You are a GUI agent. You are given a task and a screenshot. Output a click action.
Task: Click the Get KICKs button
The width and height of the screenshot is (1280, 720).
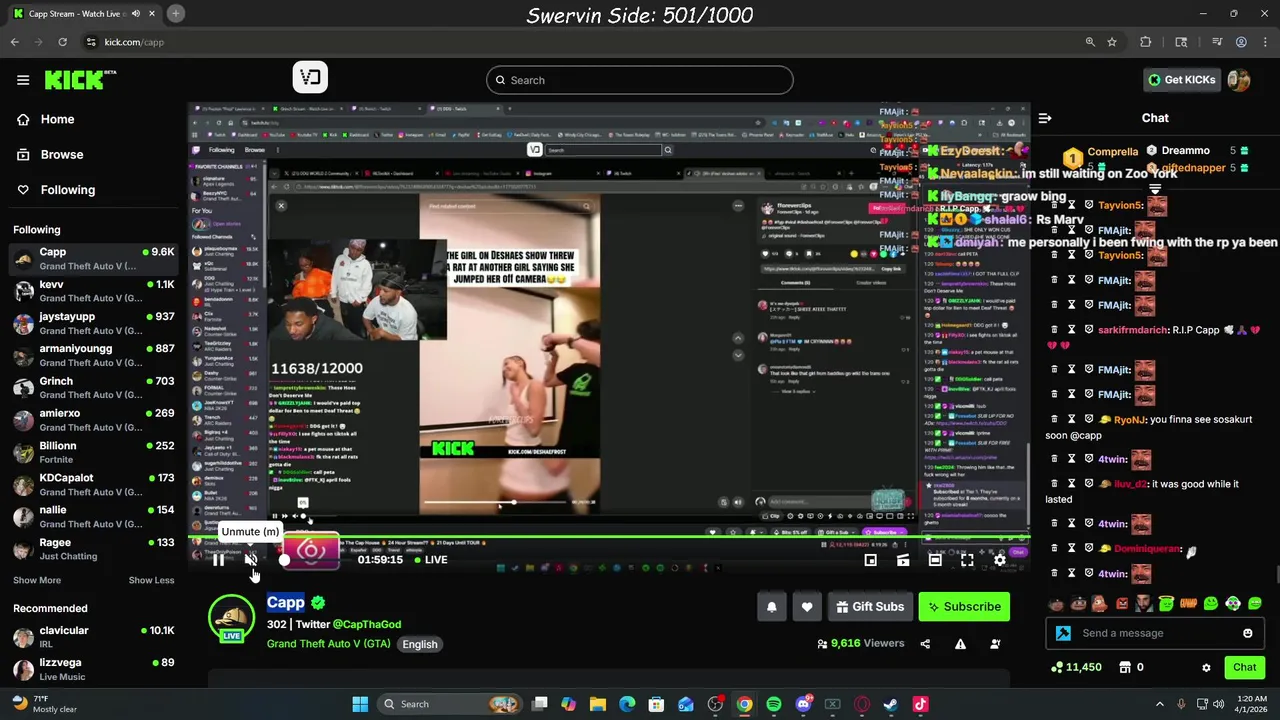point(1181,80)
